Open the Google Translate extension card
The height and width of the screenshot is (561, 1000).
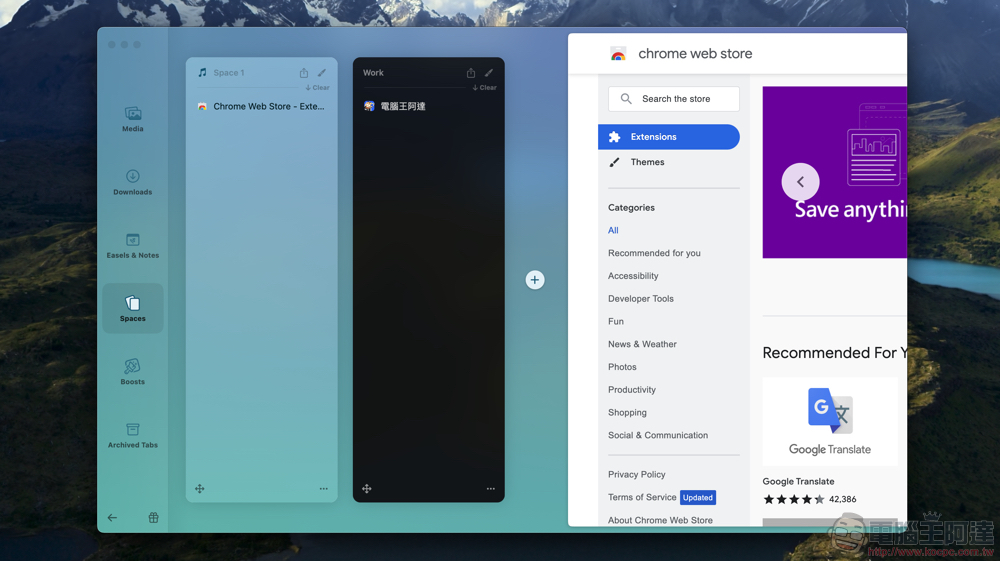830,421
